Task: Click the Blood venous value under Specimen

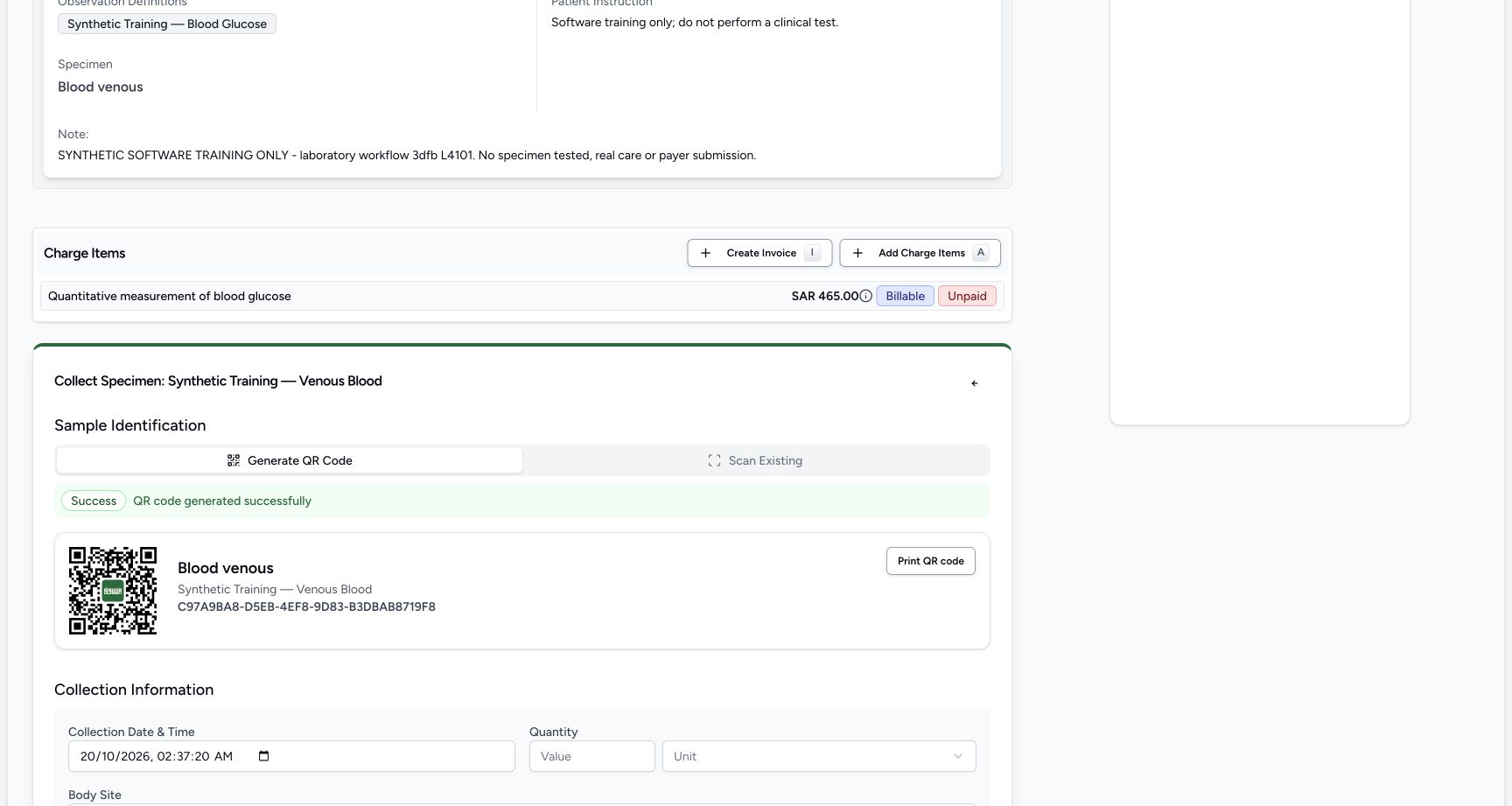Action: pos(101,87)
